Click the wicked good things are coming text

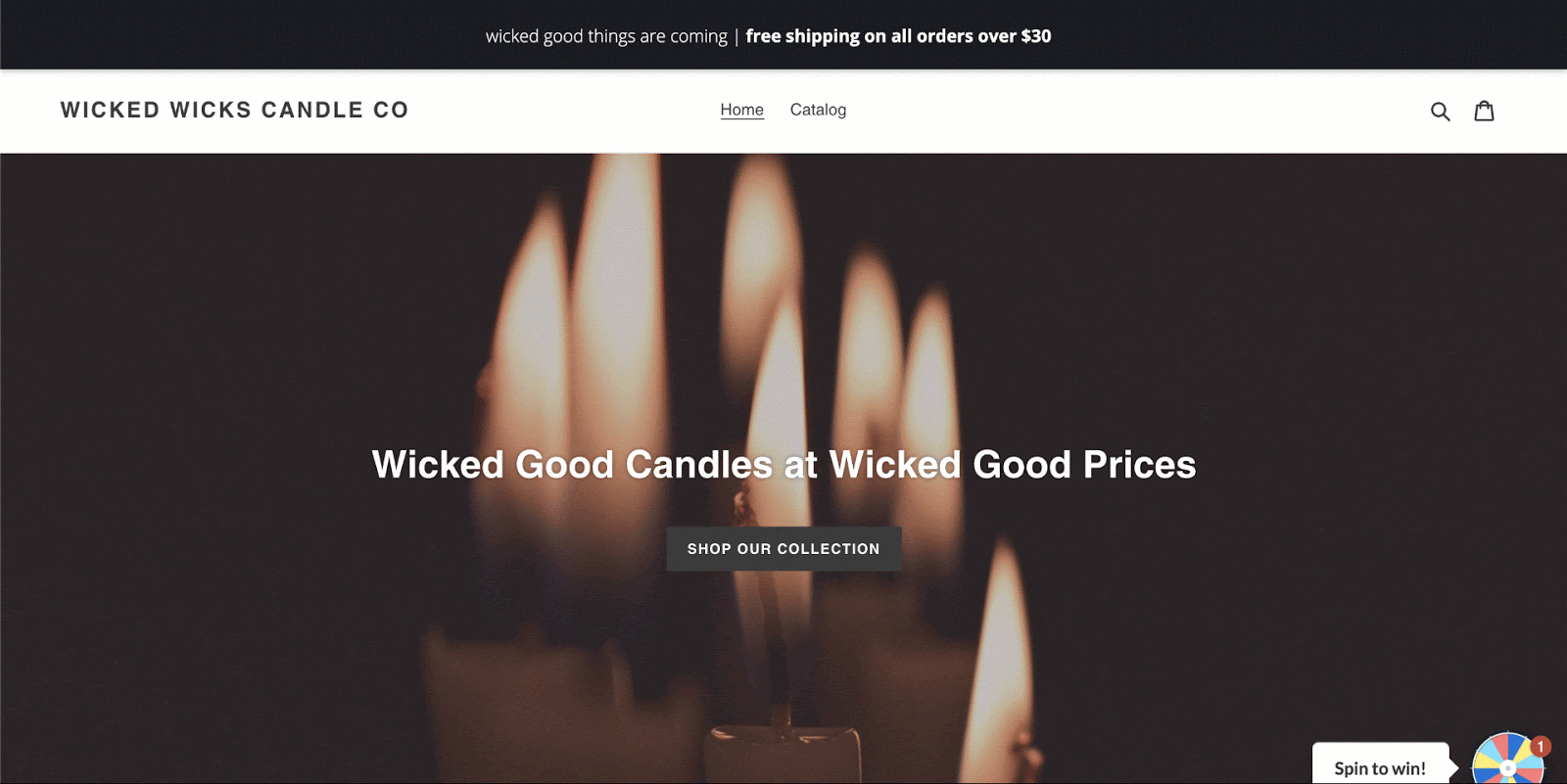(606, 36)
